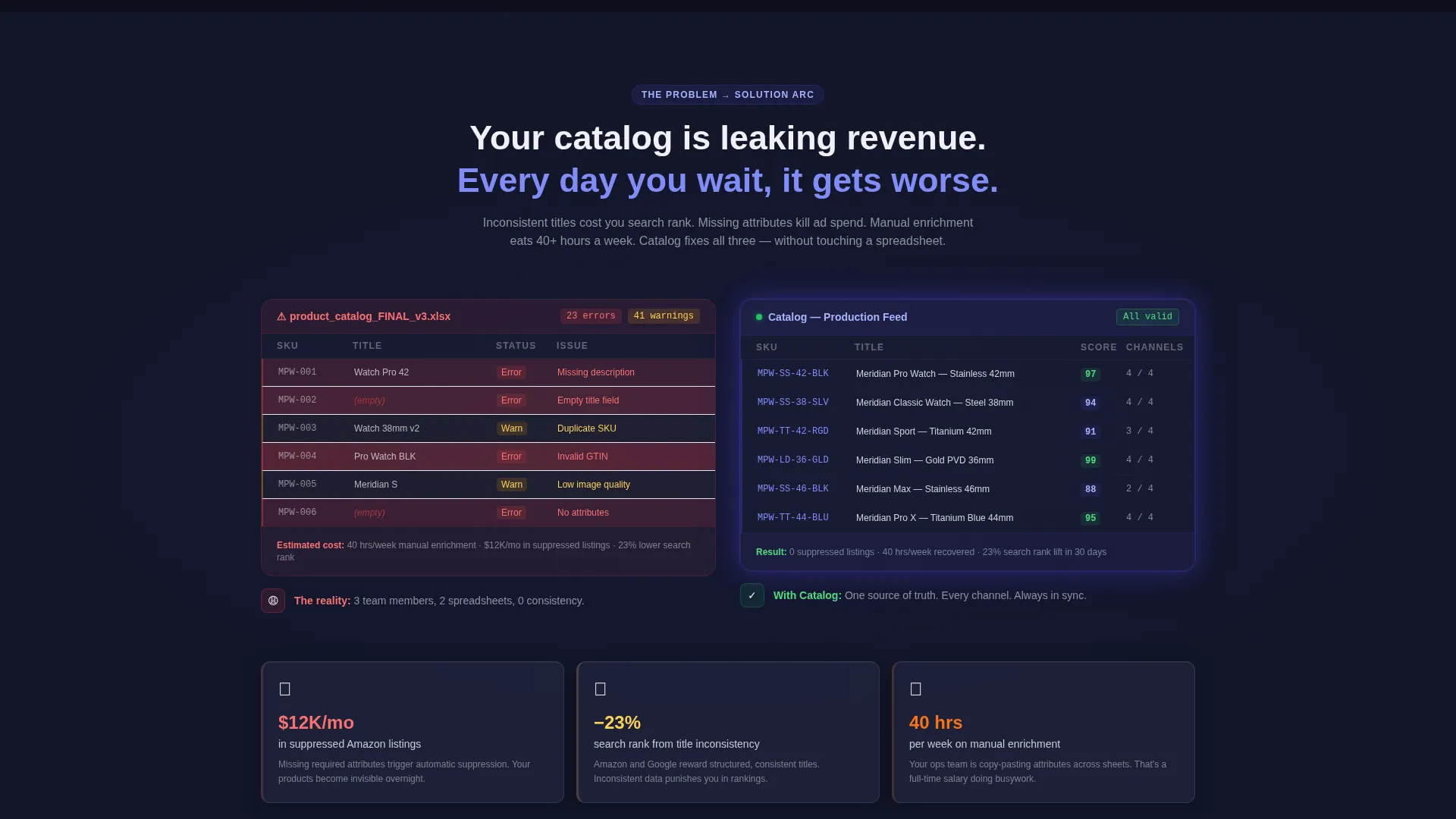
Task: Click the score badge 88
Action: pos(1090,489)
